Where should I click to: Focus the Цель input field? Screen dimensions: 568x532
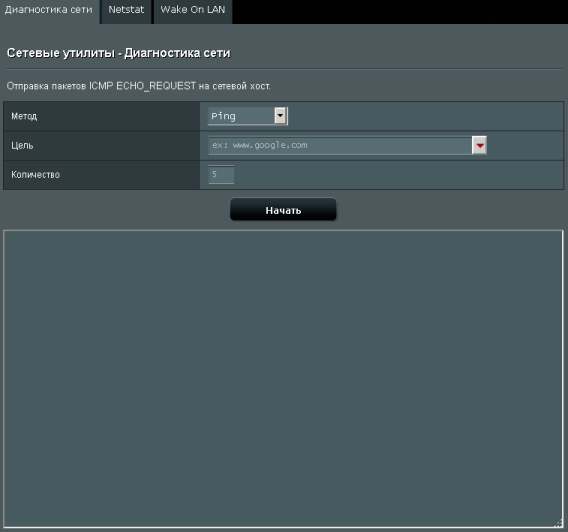(340, 146)
